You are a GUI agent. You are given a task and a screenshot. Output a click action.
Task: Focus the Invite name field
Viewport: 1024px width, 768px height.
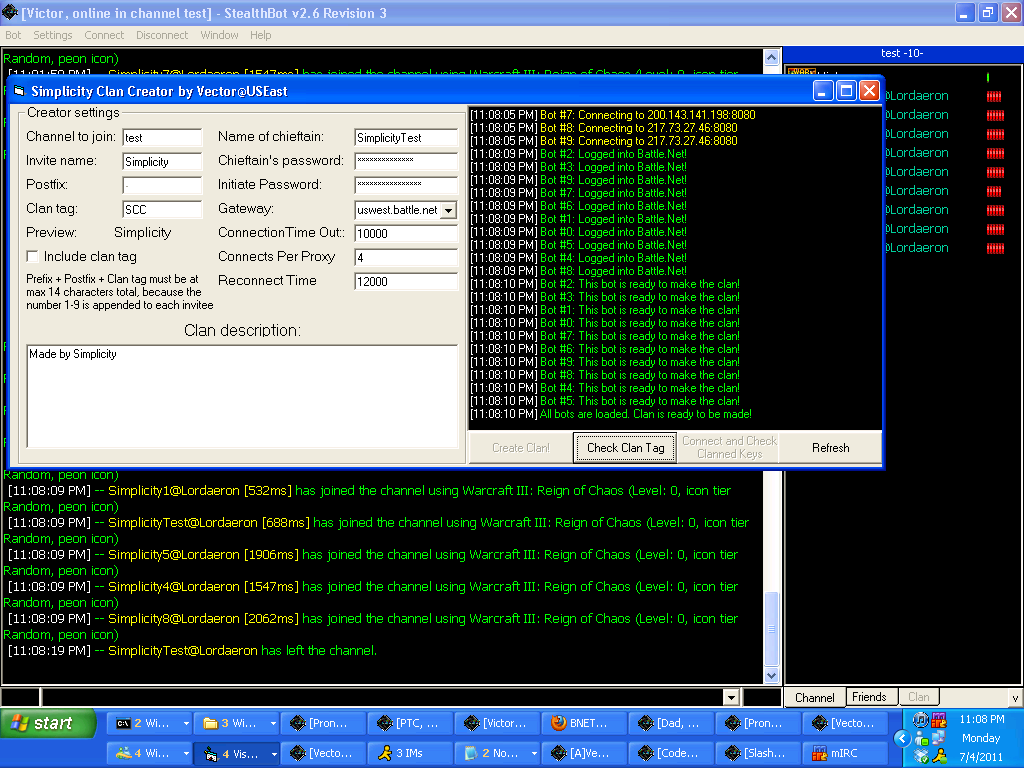[162, 161]
